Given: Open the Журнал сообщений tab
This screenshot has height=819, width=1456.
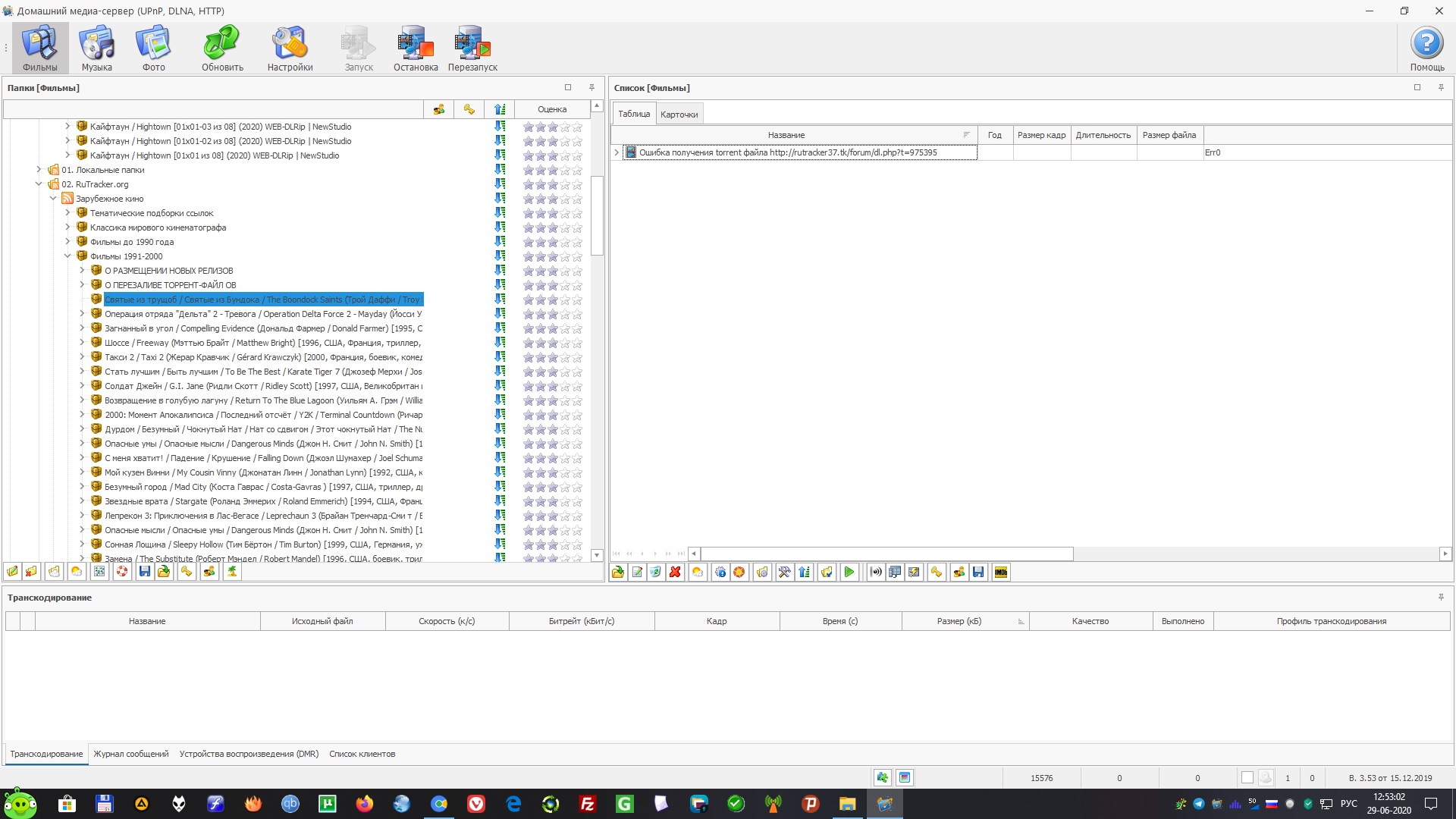Looking at the screenshot, I should [130, 754].
